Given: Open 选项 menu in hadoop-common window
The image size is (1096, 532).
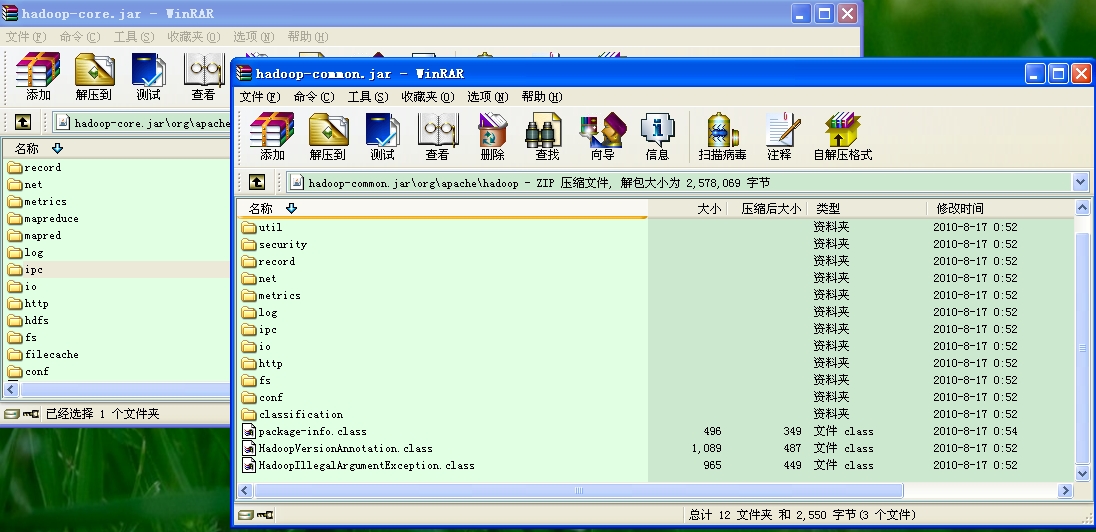Looking at the screenshot, I should 488,96.
